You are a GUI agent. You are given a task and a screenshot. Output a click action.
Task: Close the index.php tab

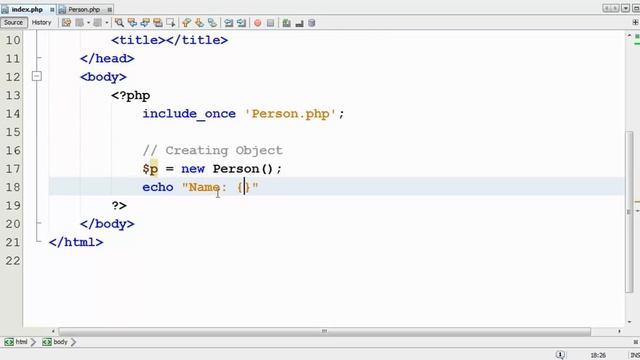click(52, 9)
